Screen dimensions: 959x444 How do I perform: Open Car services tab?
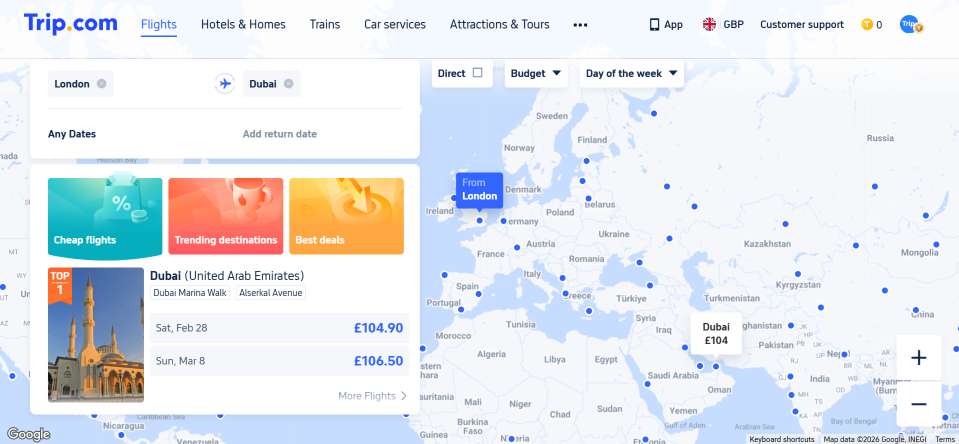click(x=394, y=24)
